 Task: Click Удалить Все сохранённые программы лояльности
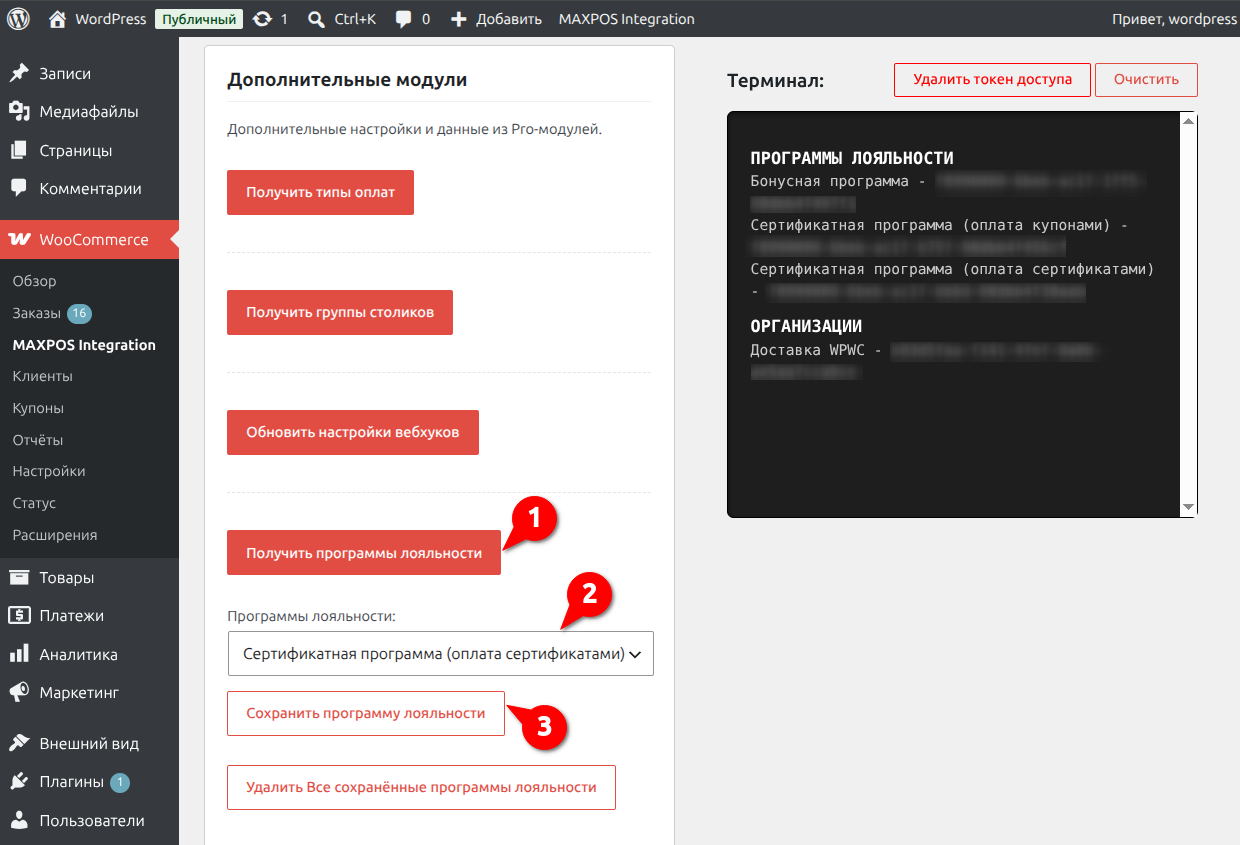(x=421, y=787)
